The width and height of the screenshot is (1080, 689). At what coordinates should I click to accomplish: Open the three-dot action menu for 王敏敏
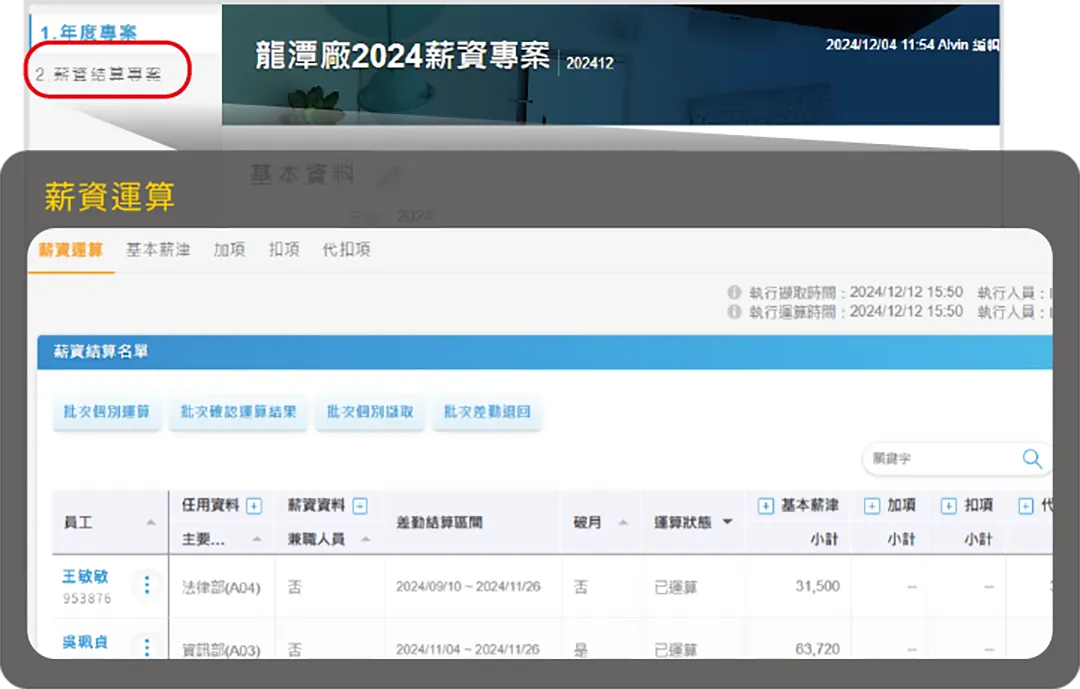146,585
